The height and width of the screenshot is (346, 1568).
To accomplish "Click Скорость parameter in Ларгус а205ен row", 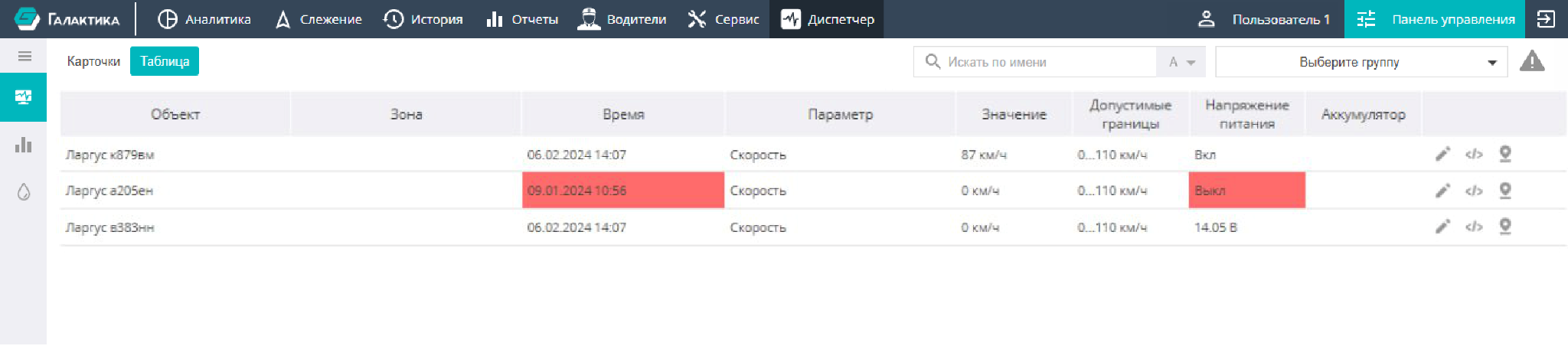I will [x=758, y=191].
